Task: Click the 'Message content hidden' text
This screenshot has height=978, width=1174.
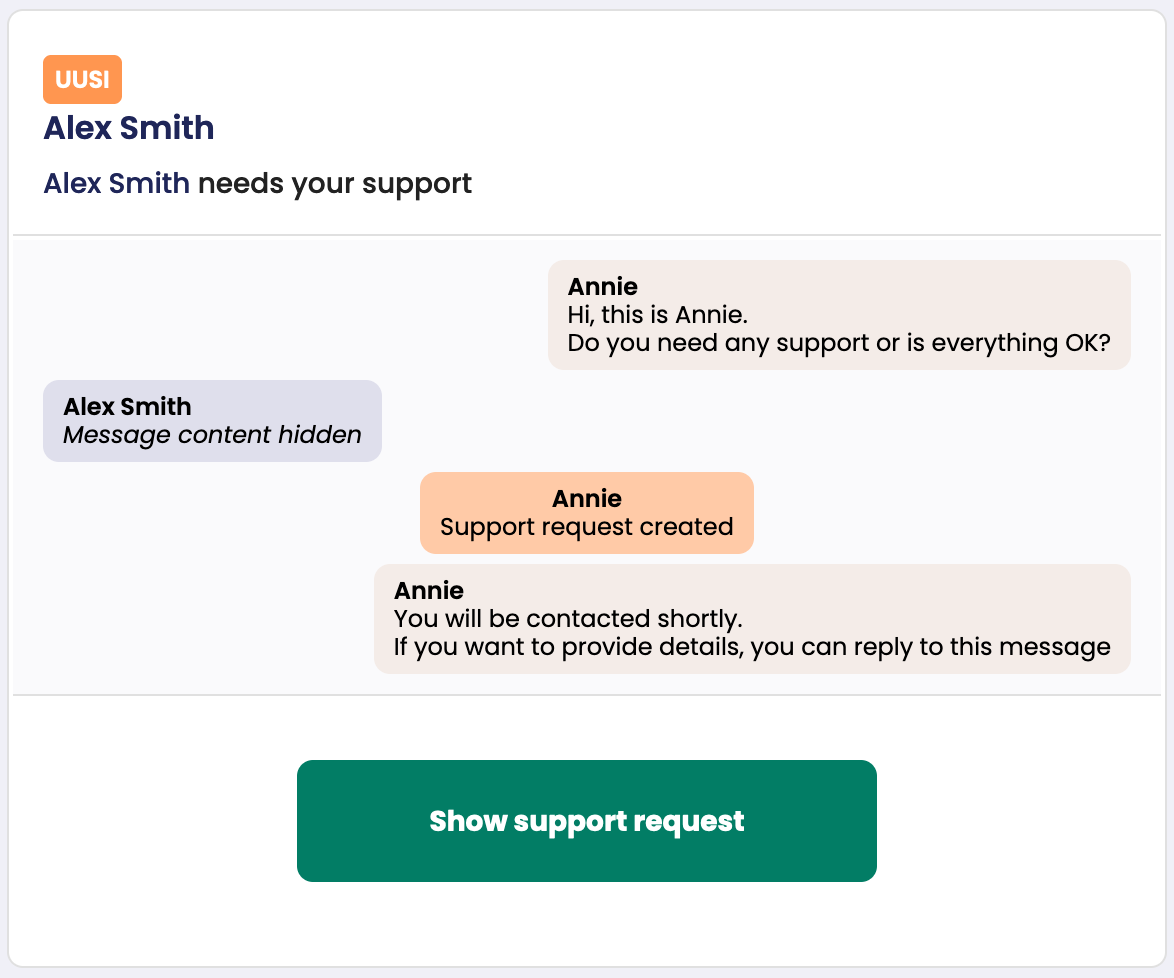Action: pyautogui.click(x=212, y=435)
